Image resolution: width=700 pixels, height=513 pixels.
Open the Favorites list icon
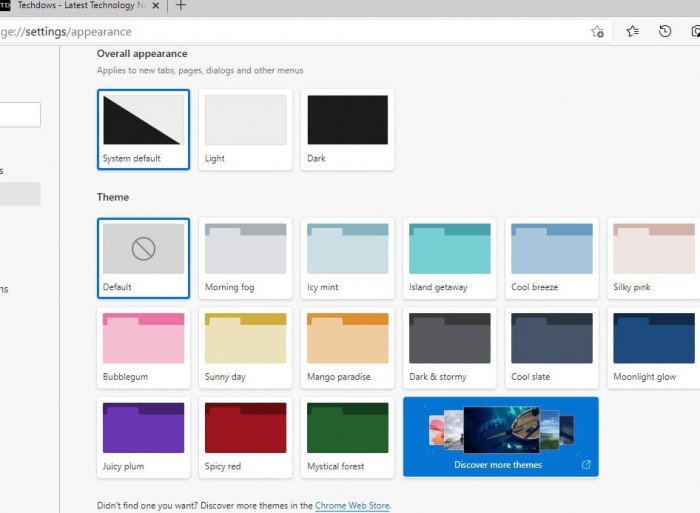(x=632, y=32)
